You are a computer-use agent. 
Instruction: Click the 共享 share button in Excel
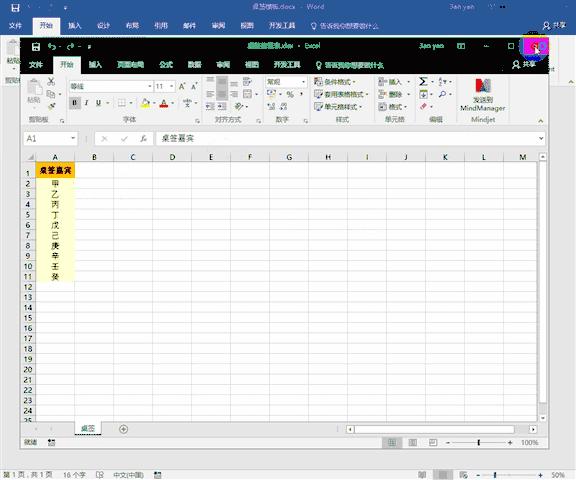[x=524, y=65]
